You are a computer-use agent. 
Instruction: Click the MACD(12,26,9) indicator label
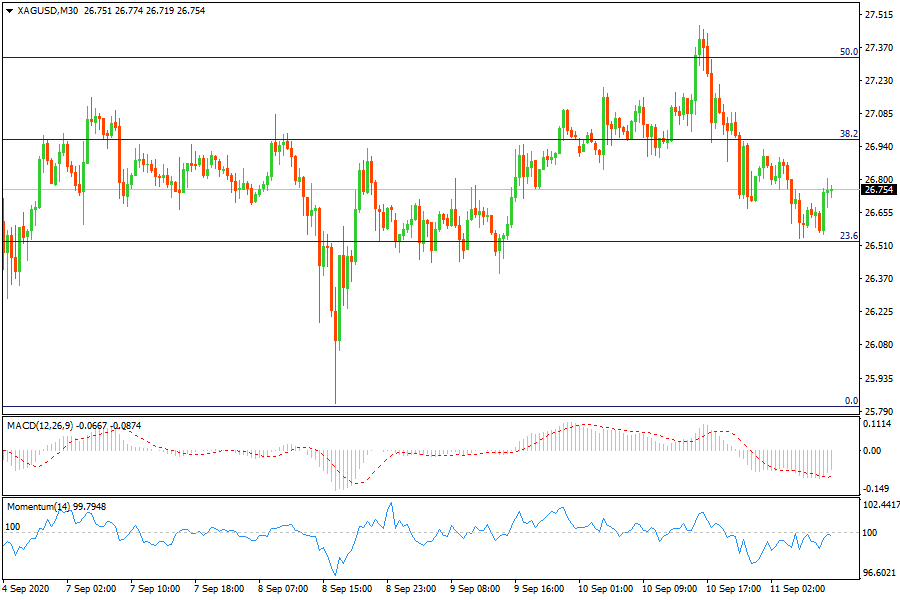coord(39,426)
